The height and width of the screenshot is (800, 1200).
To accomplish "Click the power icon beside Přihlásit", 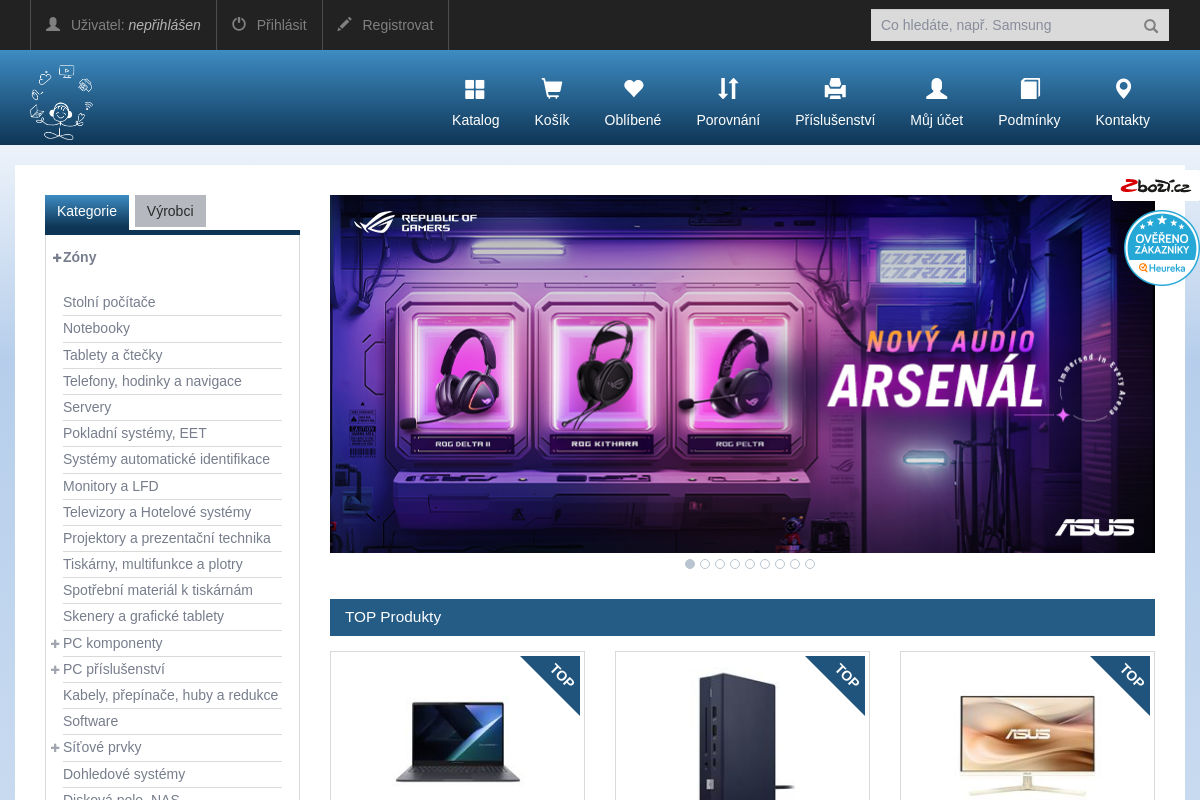I will pos(239,24).
